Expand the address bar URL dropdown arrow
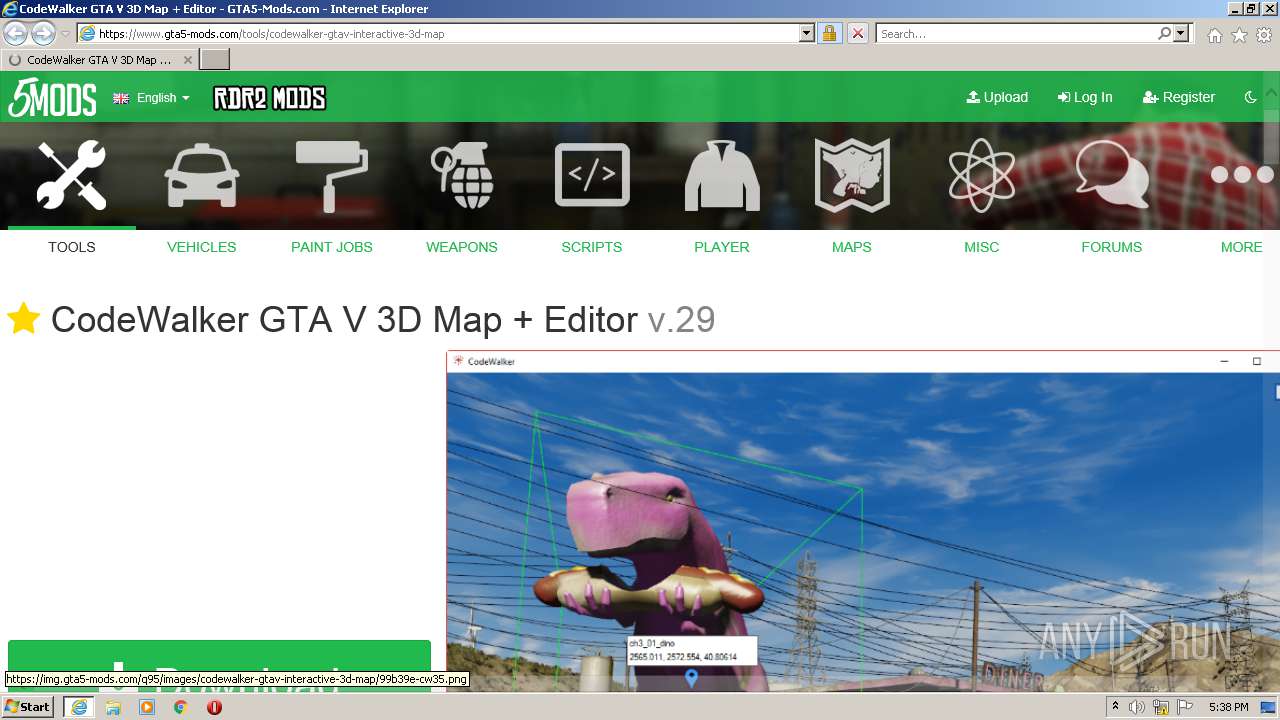1280x720 pixels. click(x=807, y=33)
